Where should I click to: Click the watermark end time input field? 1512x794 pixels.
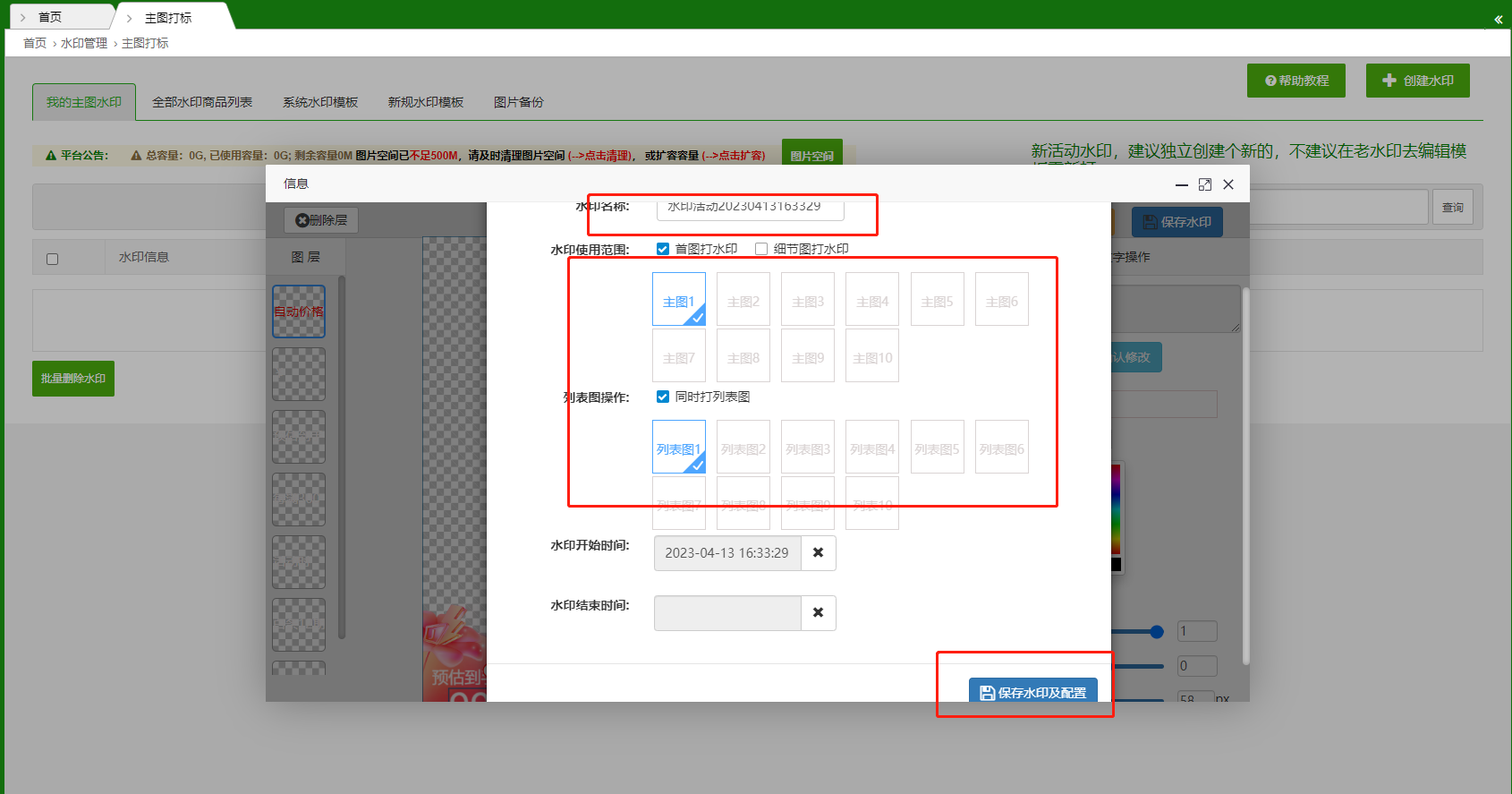click(x=727, y=613)
